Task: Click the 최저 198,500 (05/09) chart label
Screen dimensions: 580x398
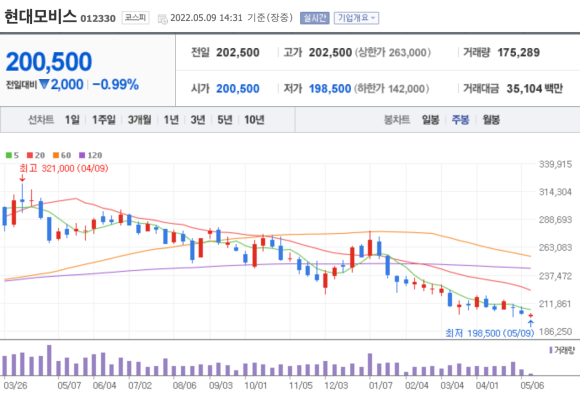Action: pos(490,333)
